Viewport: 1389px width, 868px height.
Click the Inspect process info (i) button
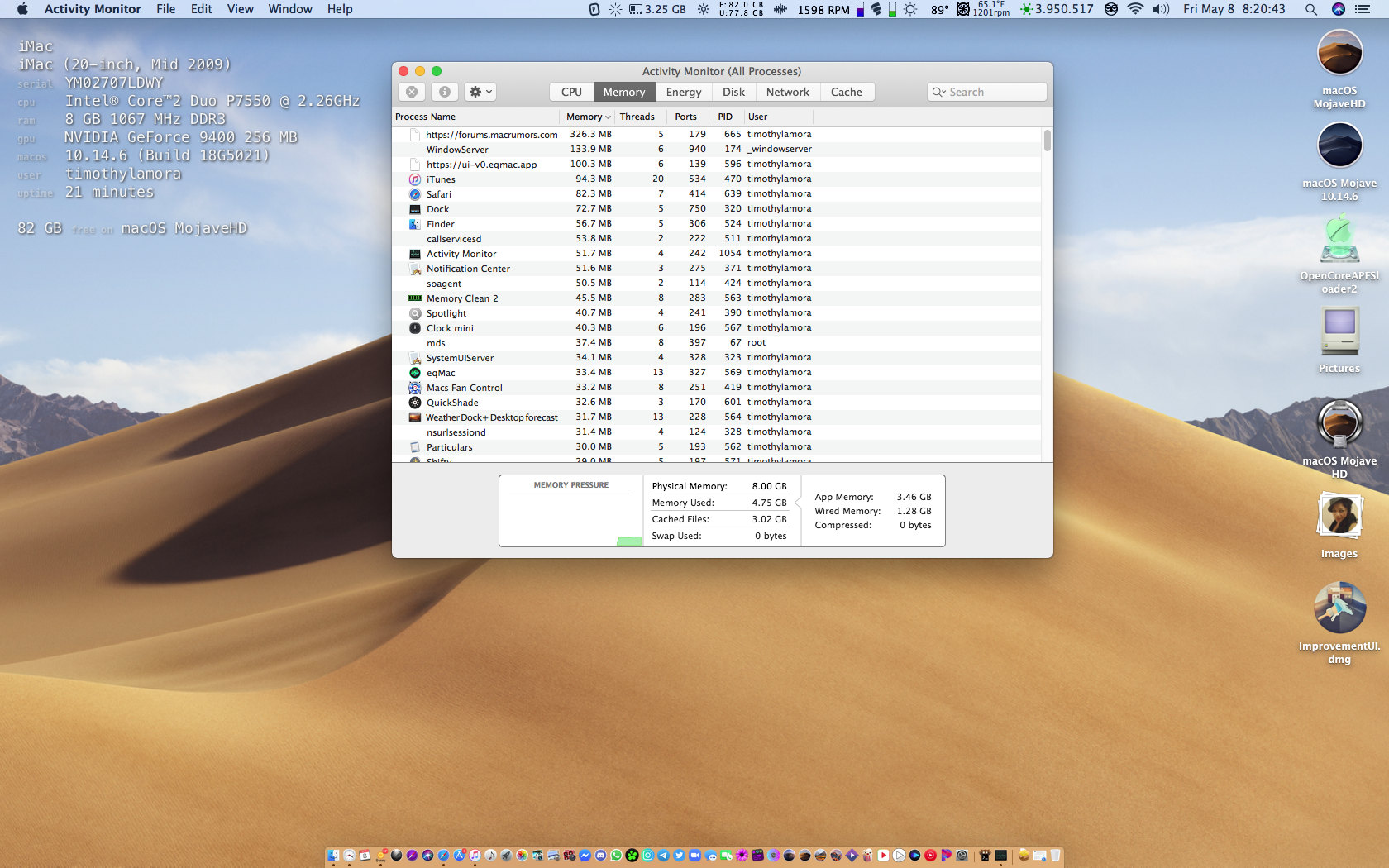tap(445, 92)
